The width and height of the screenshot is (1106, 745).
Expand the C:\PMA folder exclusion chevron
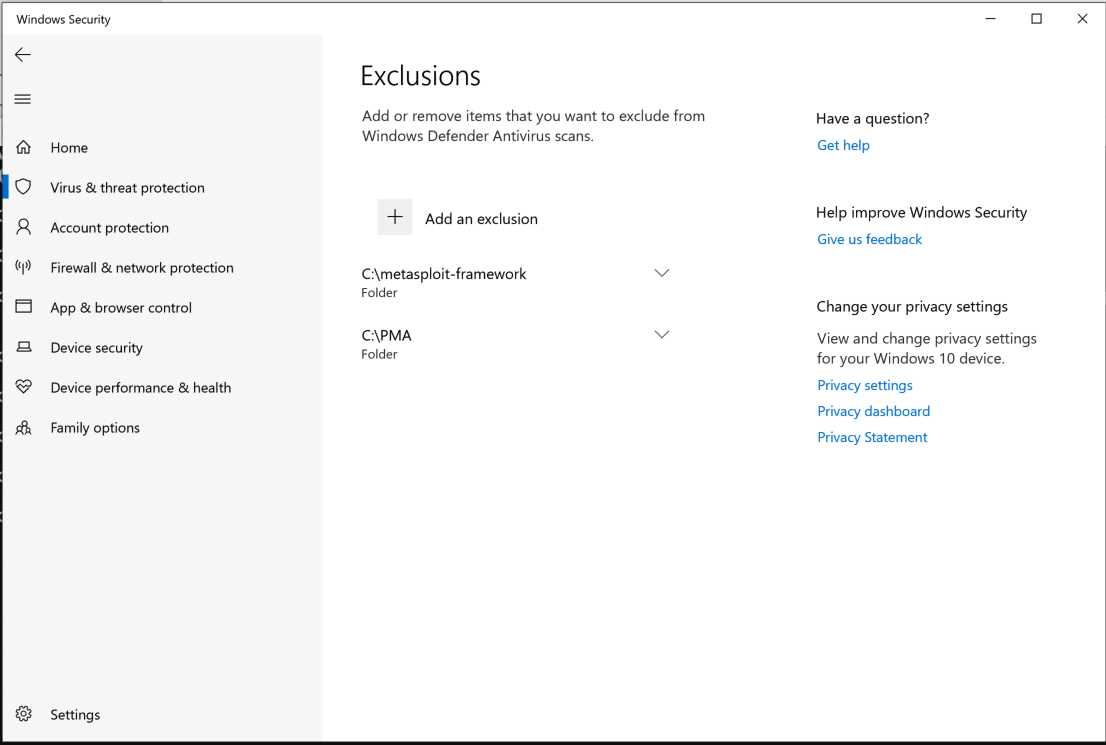[x=661, y=335]
